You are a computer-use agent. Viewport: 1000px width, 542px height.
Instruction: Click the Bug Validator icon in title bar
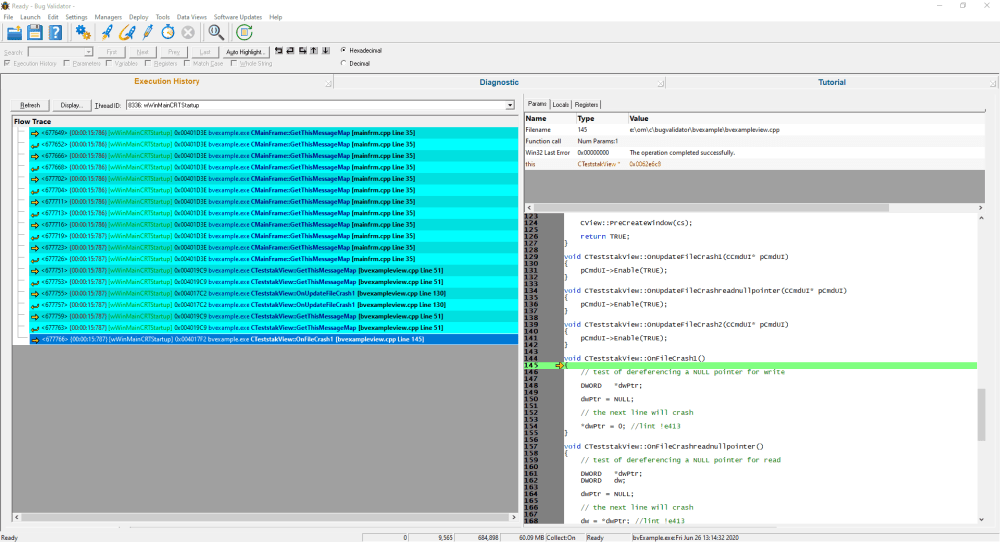click(5, 6)
